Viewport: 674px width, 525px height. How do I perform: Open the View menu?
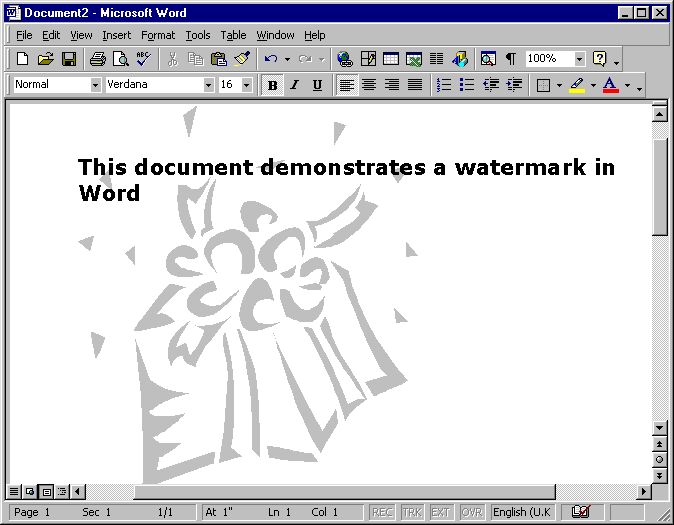click(x=81, y=35)
